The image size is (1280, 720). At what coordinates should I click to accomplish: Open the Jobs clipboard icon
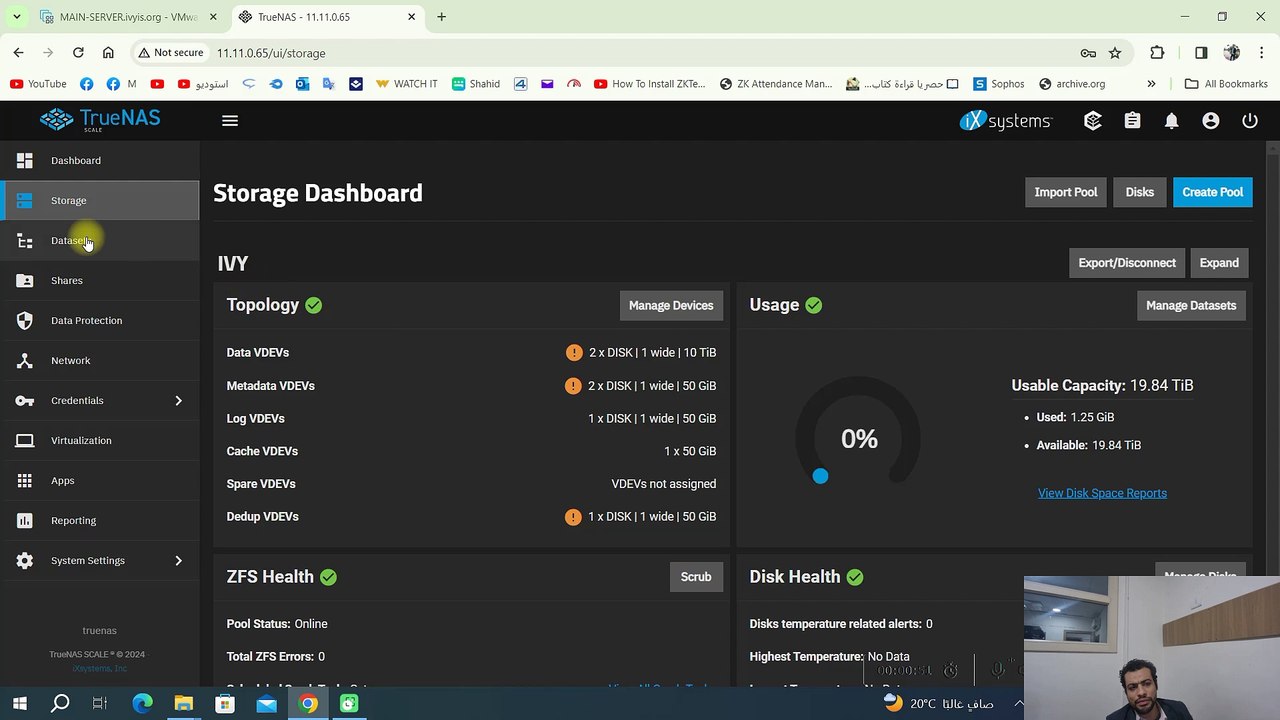tap(1132, 120)
